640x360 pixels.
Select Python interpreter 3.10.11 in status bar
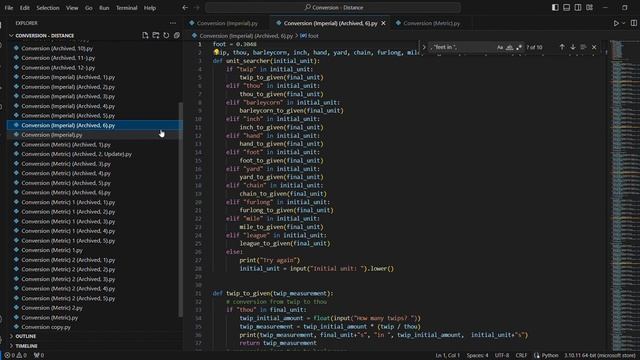point(599,355)
